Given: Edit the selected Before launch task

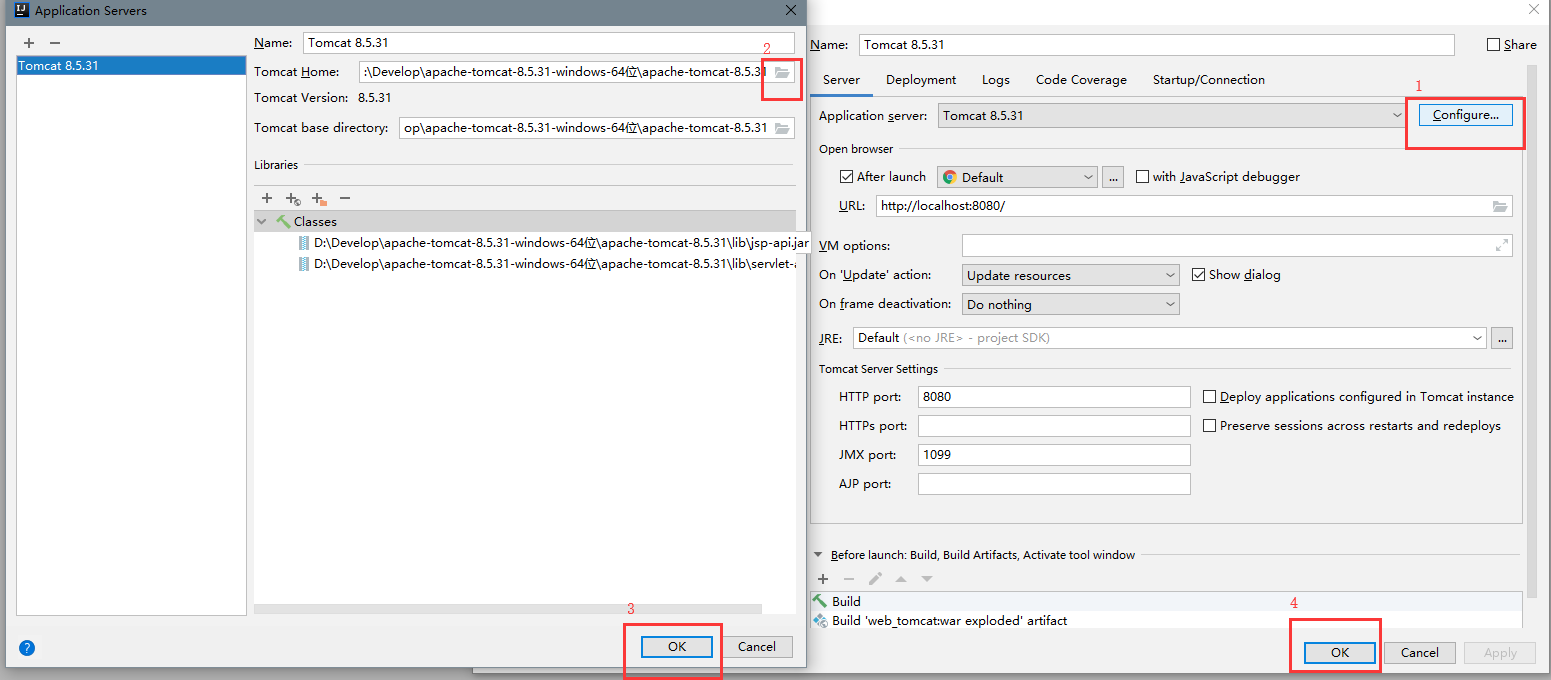Looking at the screenshot, I should (x=875, y=579).
